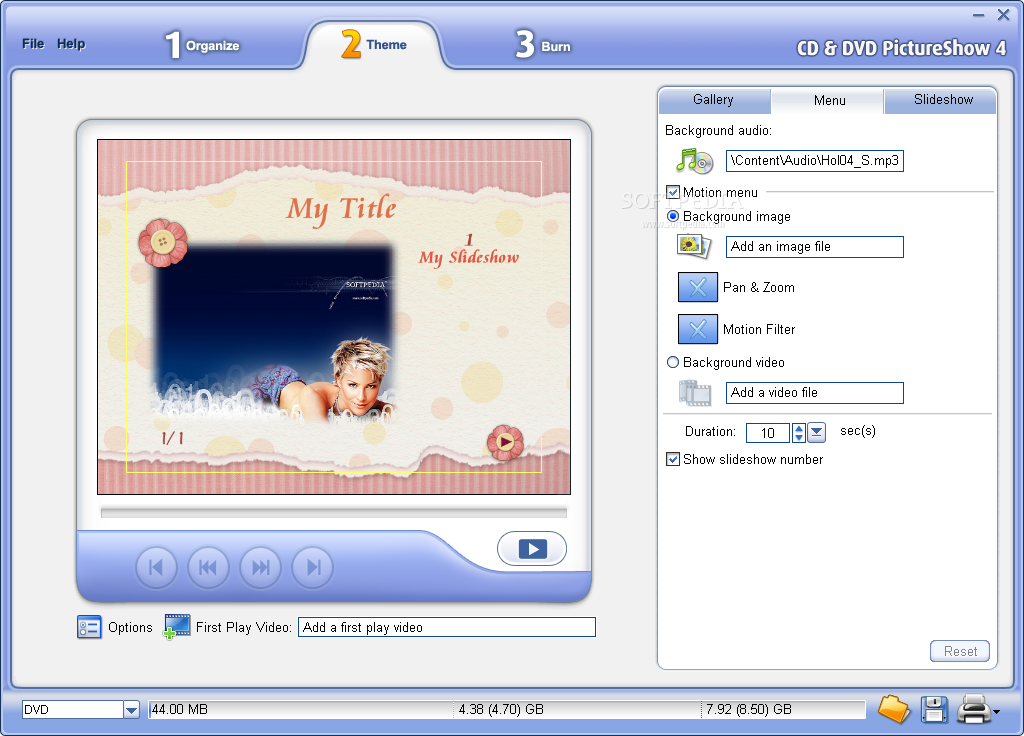Open the File menu
This screenshot has height=736, width=1024.
pyautogui.click(x=33, y=44)
